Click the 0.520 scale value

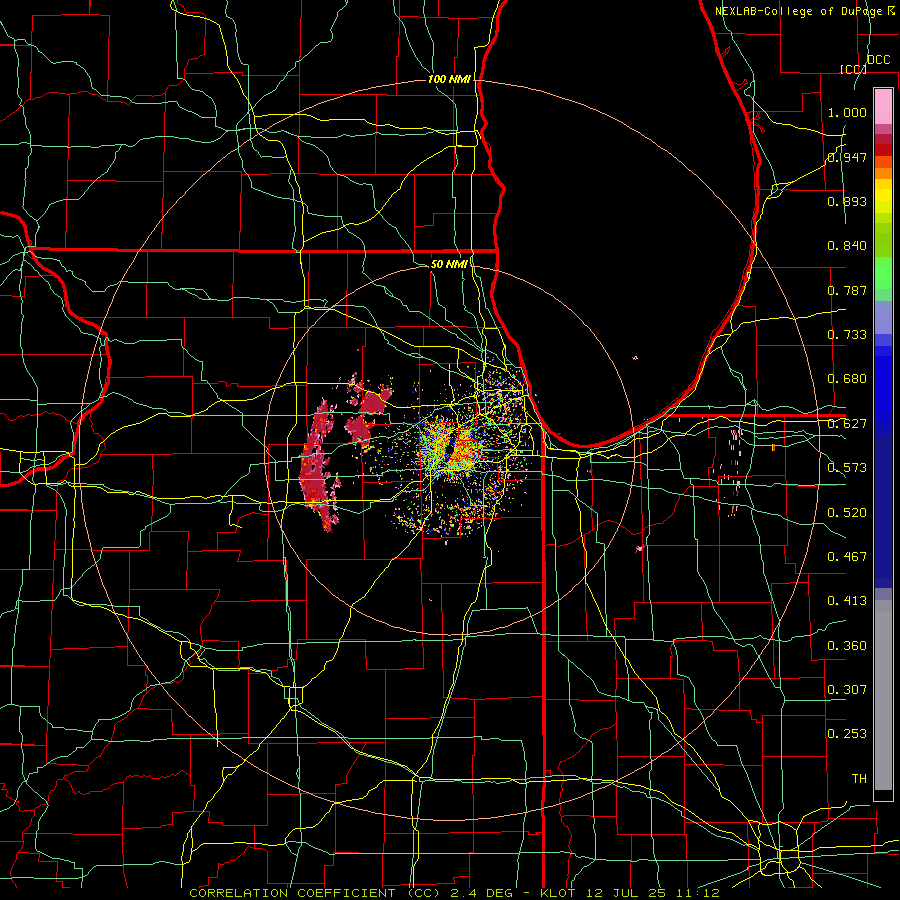[847, 513]
